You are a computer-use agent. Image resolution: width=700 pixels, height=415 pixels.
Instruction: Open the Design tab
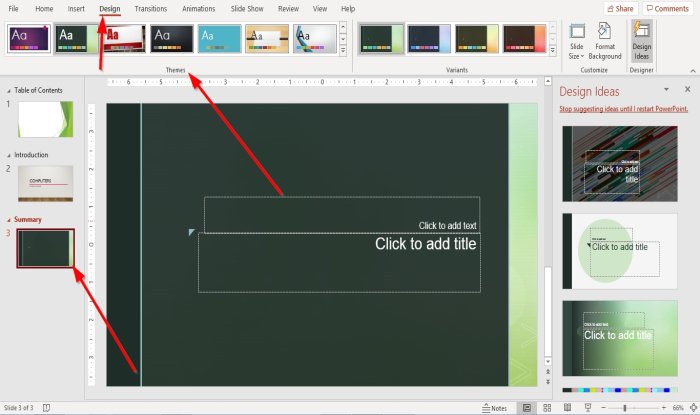110,8
